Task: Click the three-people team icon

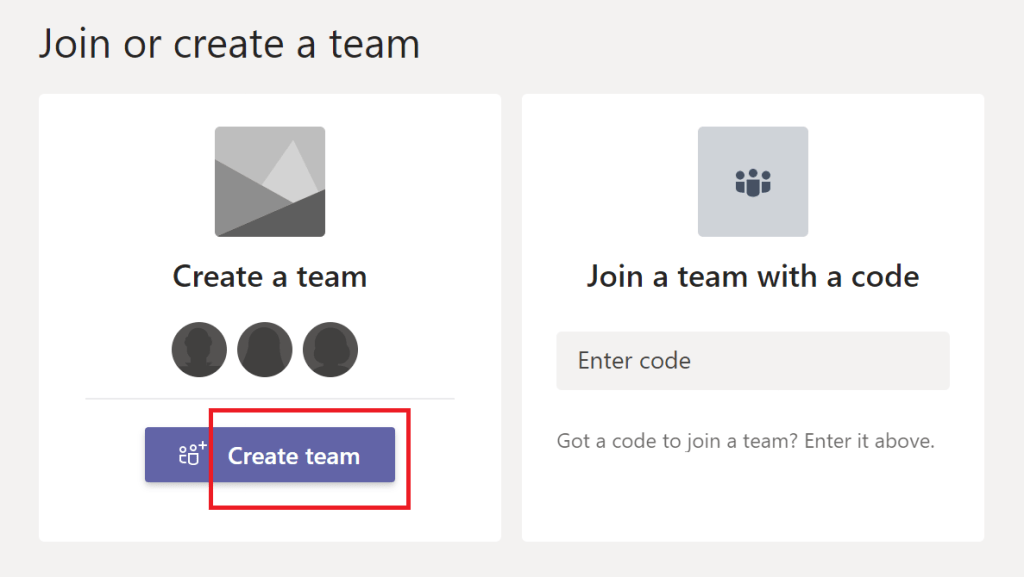Action: pos(752,182)
